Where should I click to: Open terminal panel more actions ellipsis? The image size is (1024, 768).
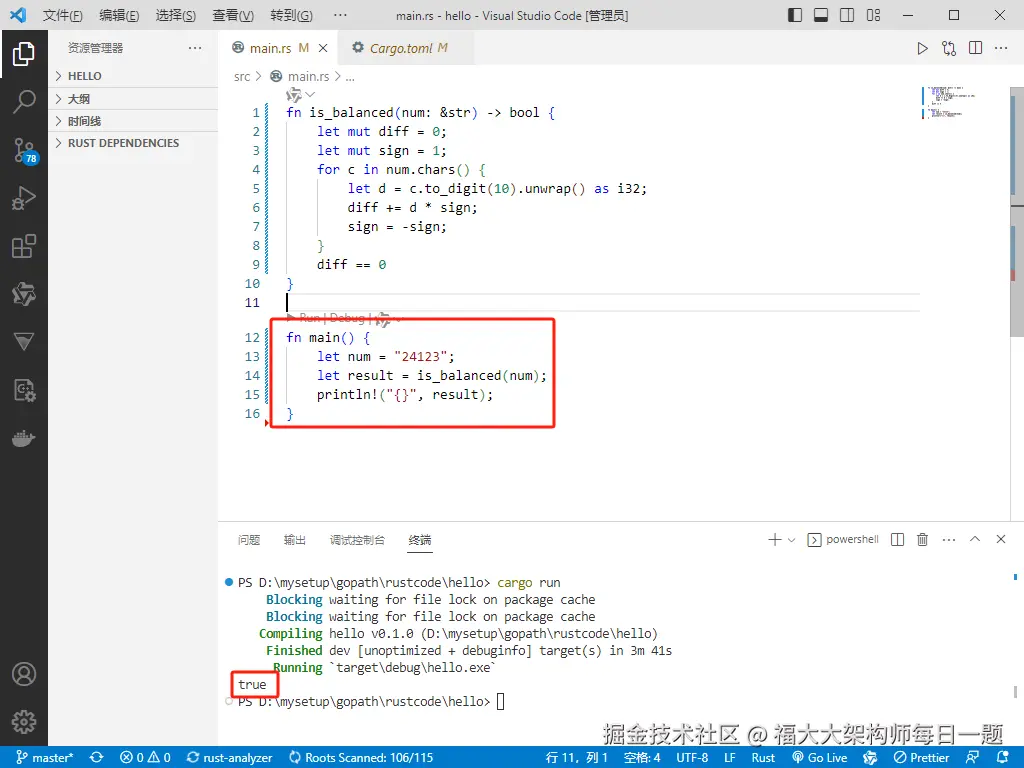point(949,539)
